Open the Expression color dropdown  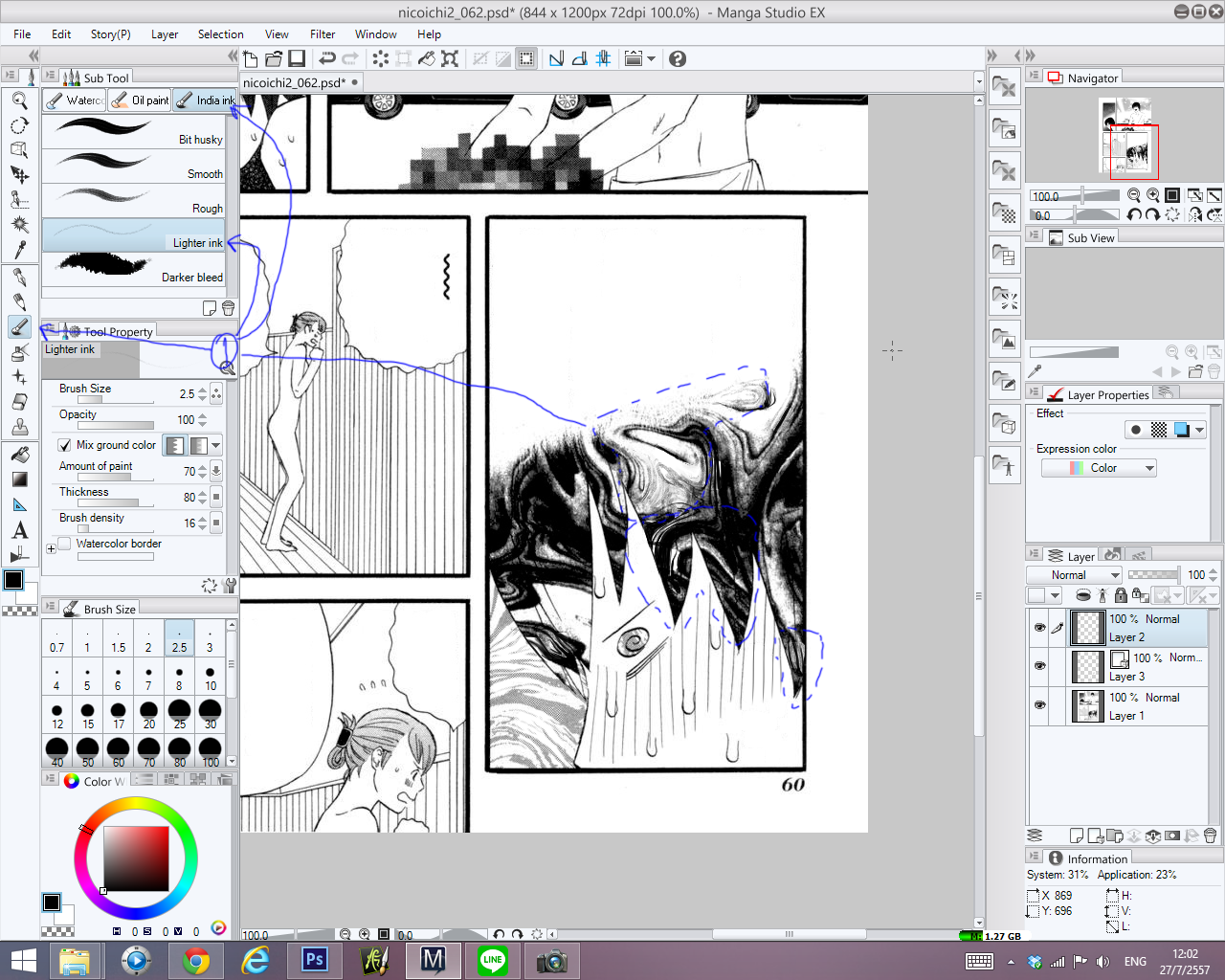click(1099, 468)
